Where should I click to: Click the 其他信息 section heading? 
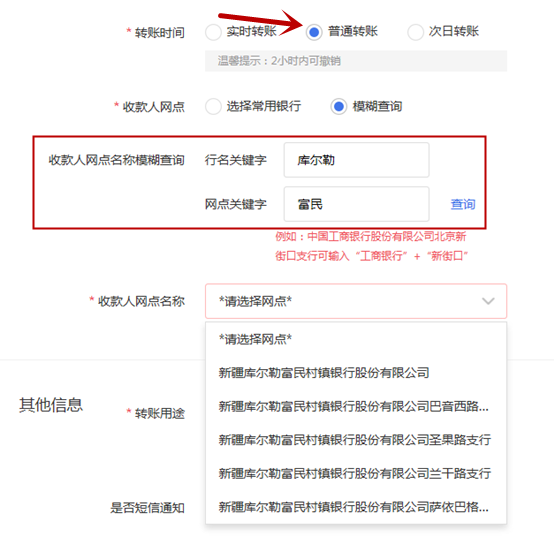point(51,405)
